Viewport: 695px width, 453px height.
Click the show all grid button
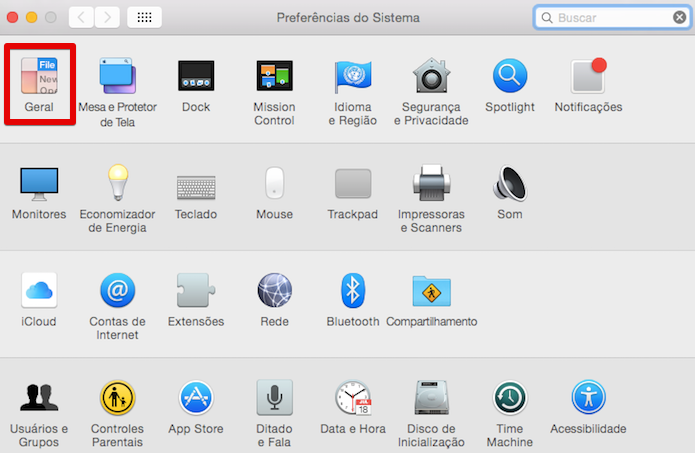pos(144,18)
